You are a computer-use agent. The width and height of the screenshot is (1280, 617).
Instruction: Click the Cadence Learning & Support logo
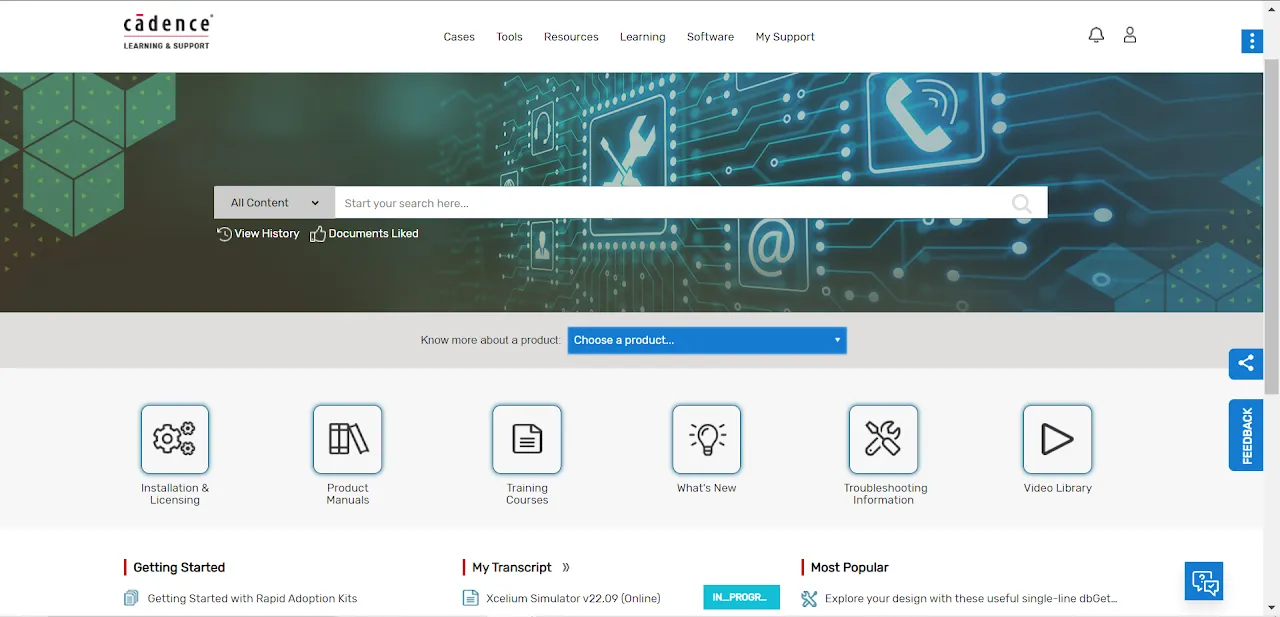click(167, 30)
